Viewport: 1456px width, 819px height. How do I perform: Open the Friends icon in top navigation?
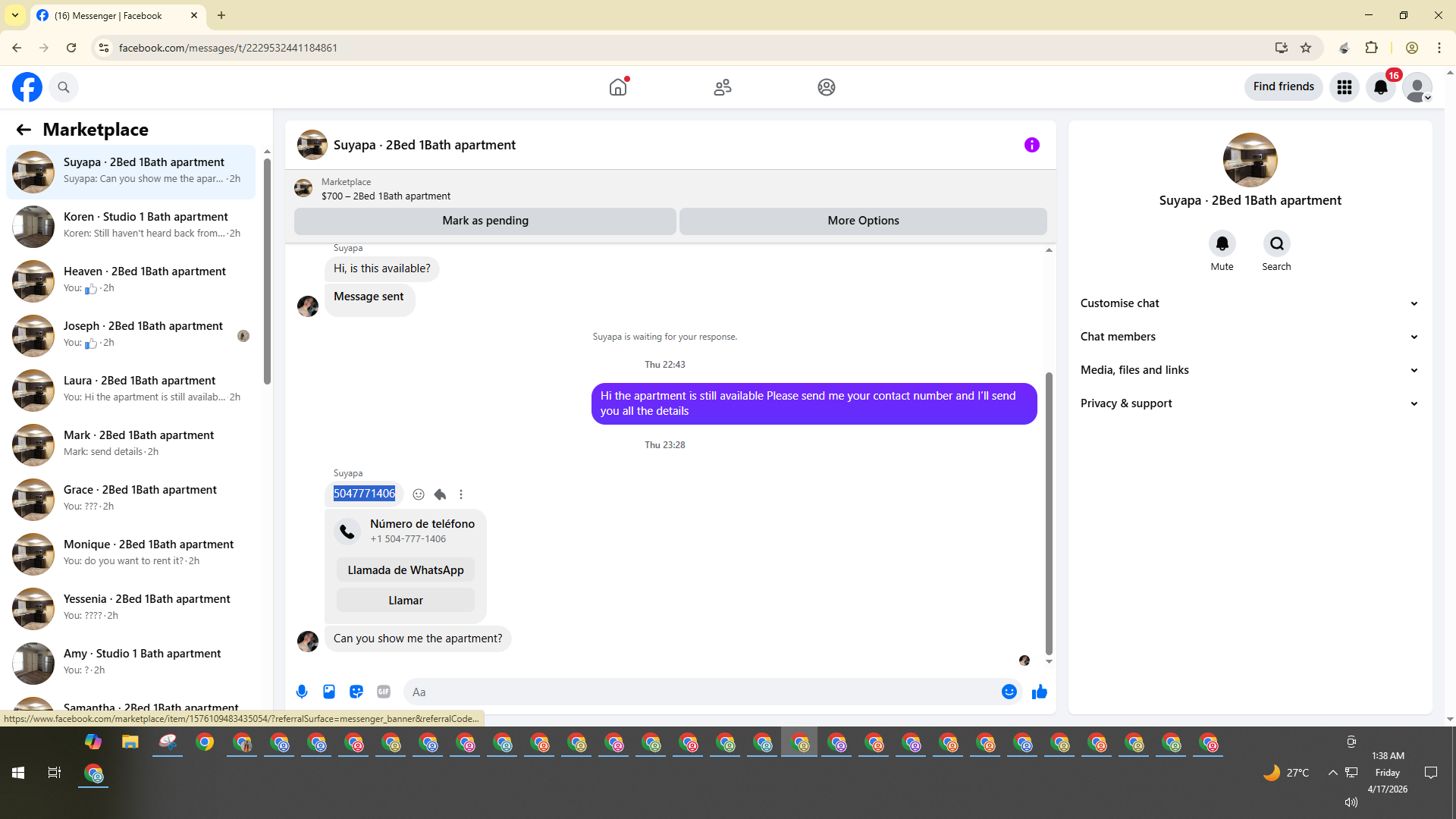723,87
